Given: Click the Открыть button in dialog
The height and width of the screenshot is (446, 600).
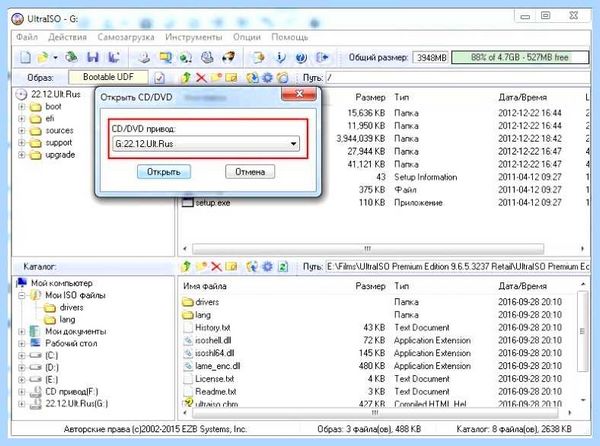Looking at the screenshot, I should click(164, 172).
